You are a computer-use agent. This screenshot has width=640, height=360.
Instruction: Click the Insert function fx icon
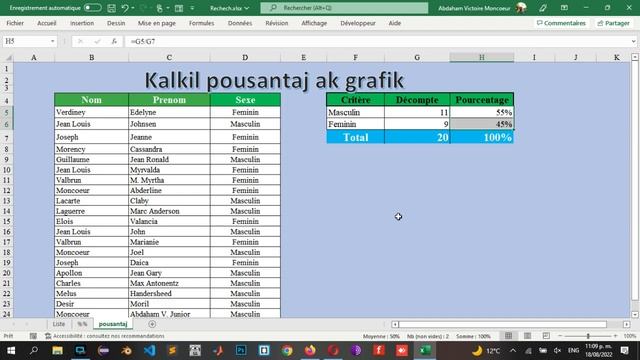pyautogui.click(x=114, y=41)
